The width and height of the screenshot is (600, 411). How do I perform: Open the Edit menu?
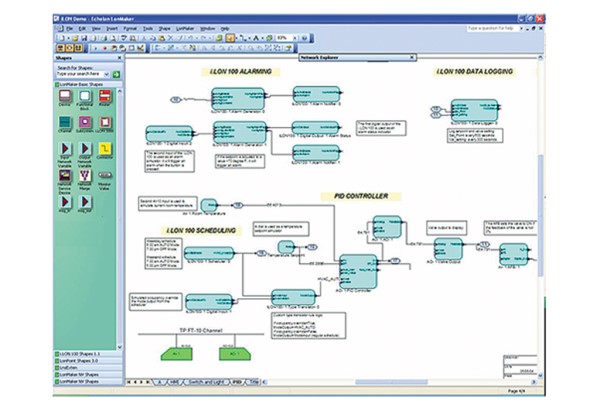point(82,28)
